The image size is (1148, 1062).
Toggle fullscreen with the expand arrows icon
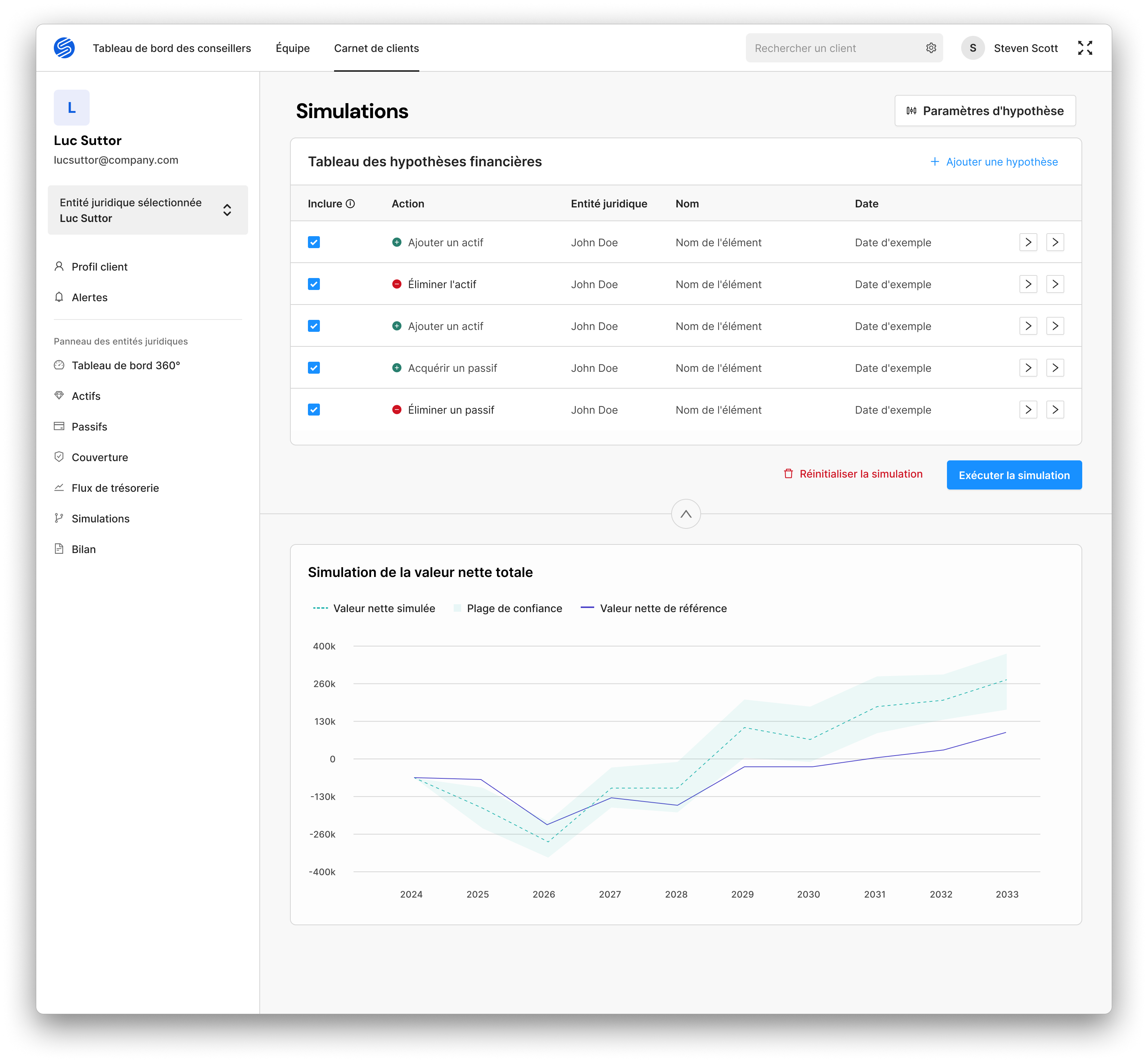[1085, 48]
